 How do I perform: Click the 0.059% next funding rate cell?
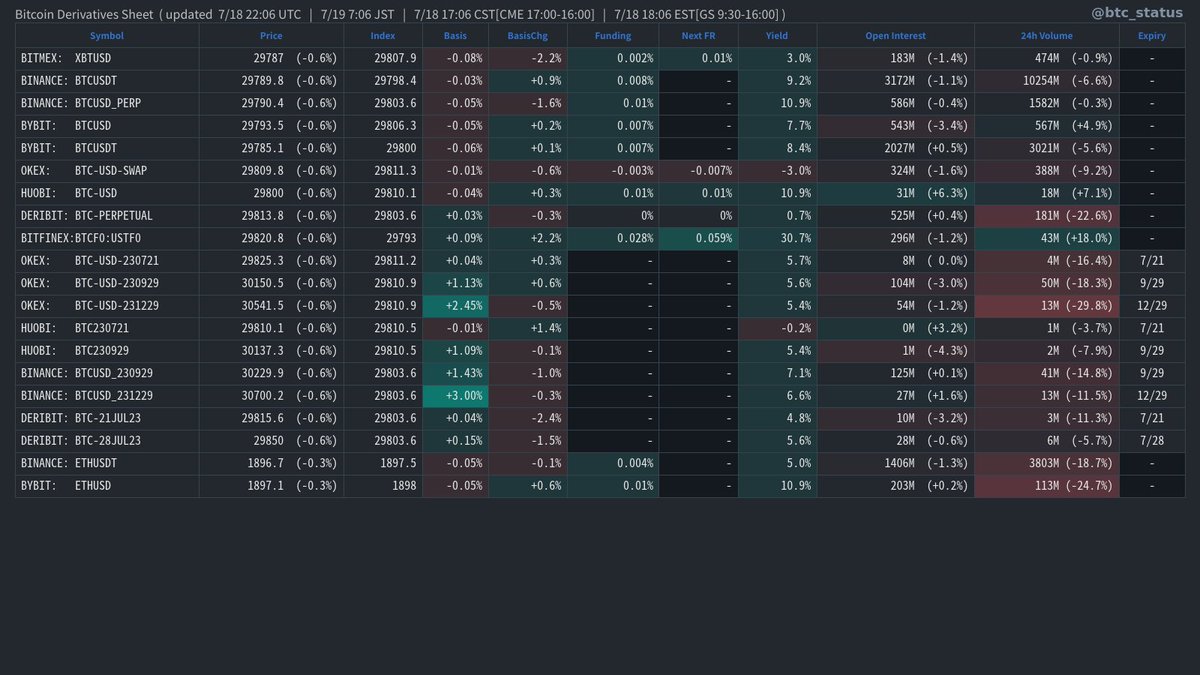click(x=698, y=238)
